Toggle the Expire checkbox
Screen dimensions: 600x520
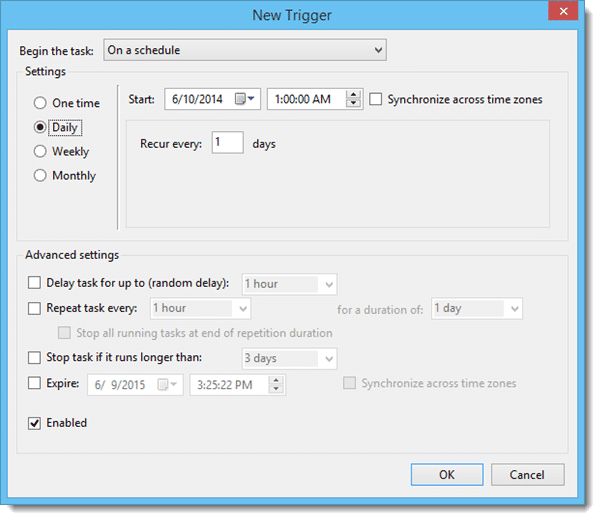click(x=34, y=383)
